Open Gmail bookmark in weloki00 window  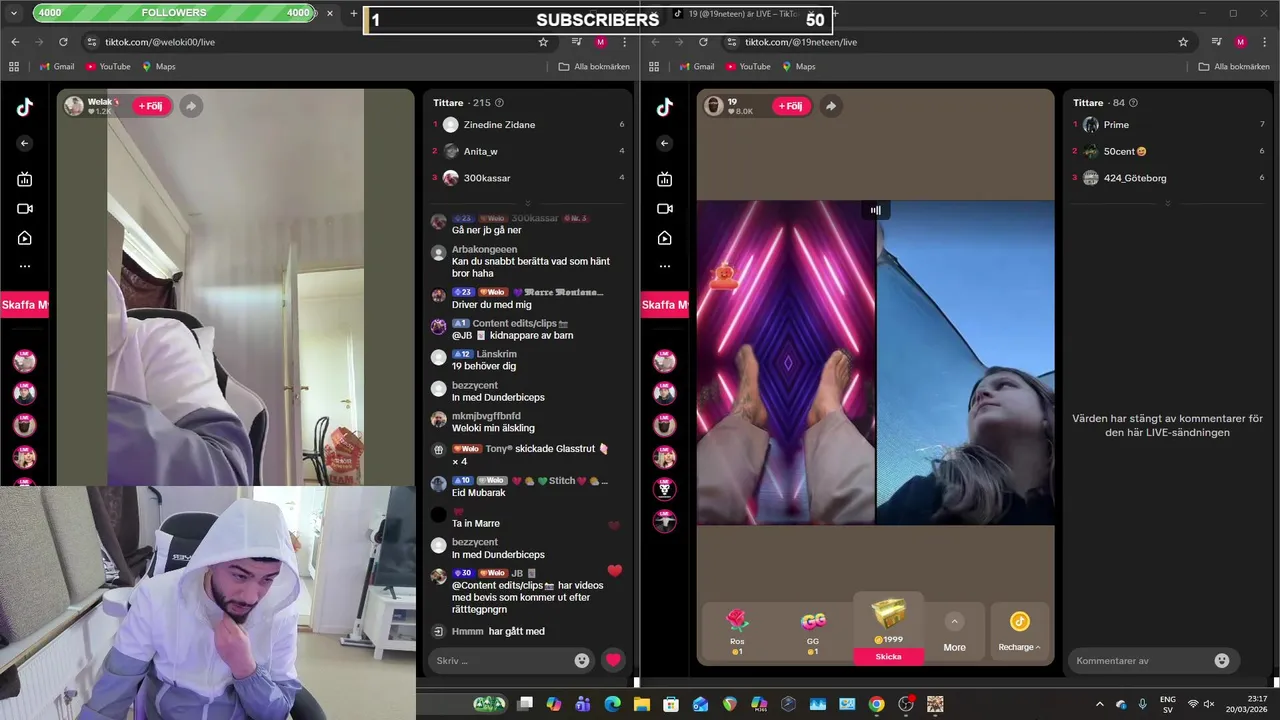click(57, 66)
